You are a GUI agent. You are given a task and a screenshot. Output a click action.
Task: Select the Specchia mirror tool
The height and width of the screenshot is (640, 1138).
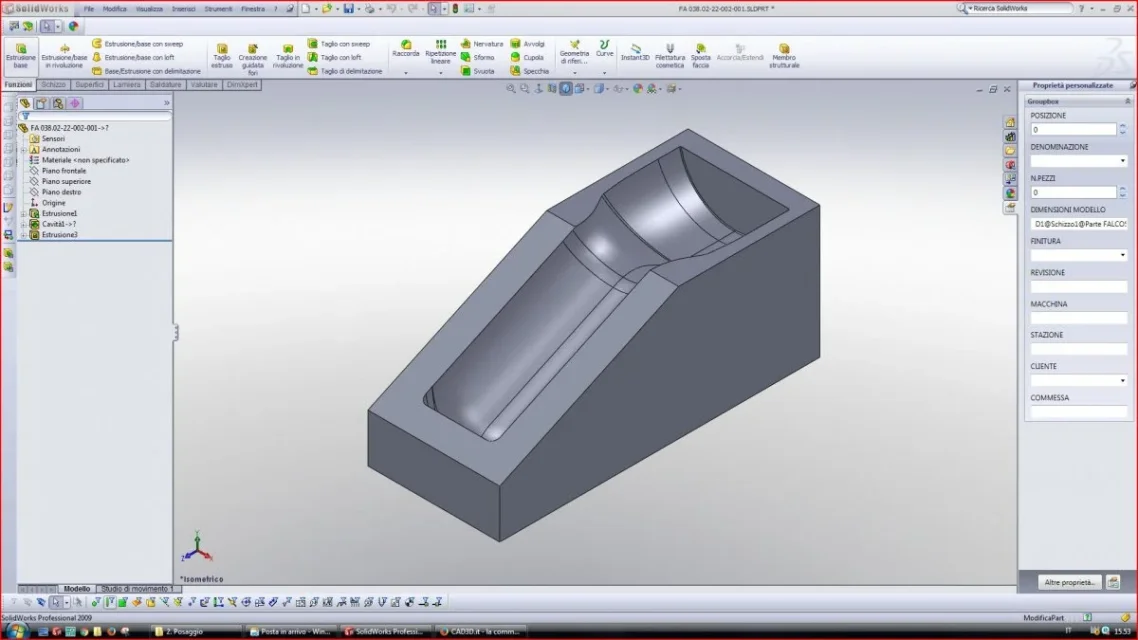click(x=529, y=71)
